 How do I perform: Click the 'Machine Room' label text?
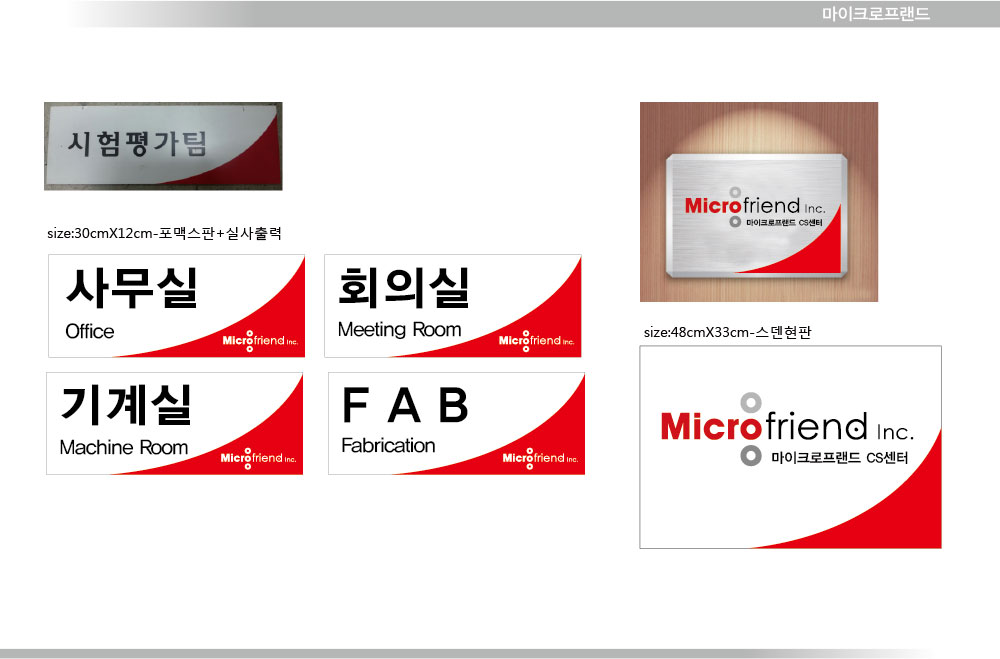[124, 447]
